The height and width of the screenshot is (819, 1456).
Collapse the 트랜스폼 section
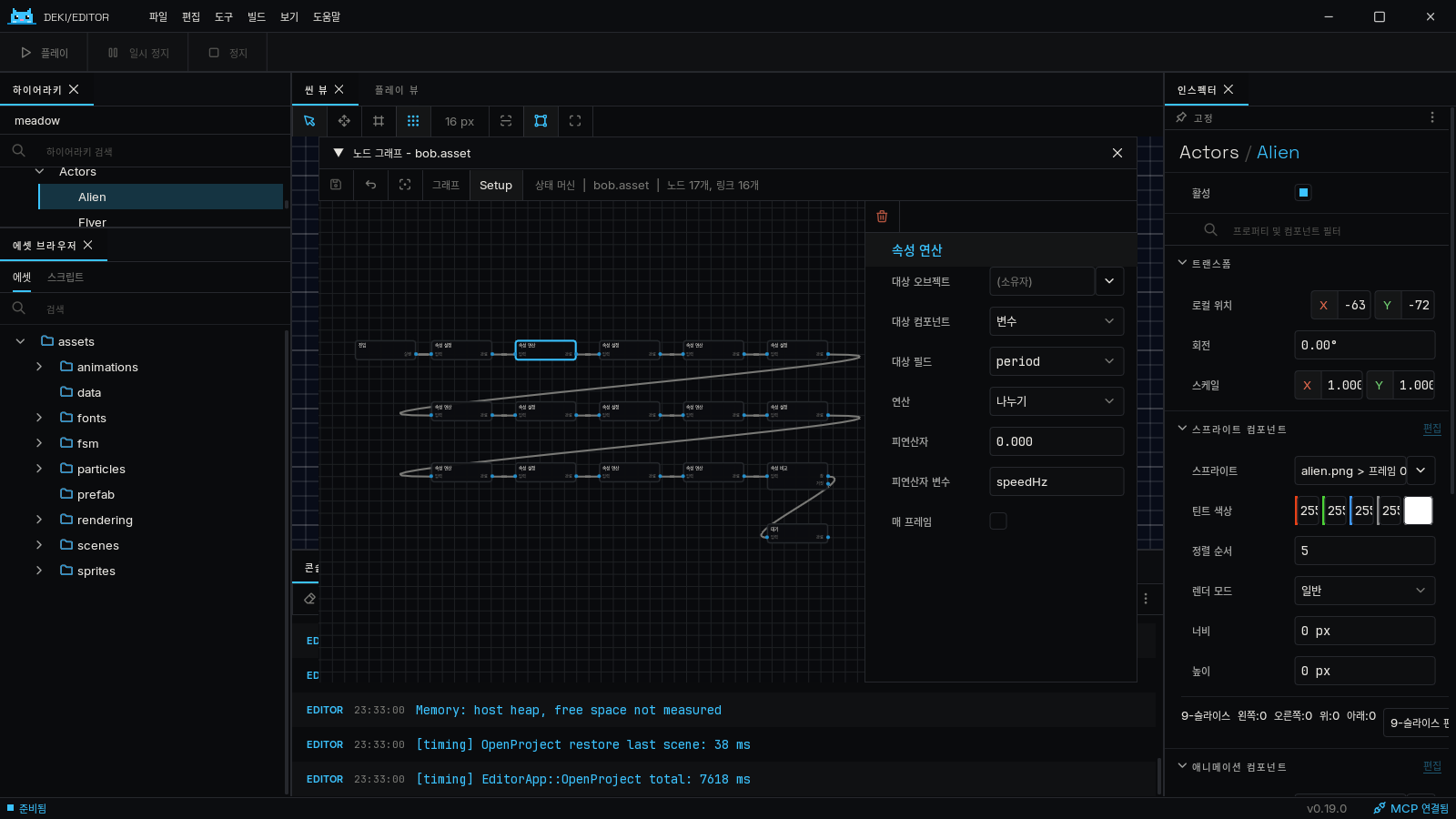tap(1183, 263)
